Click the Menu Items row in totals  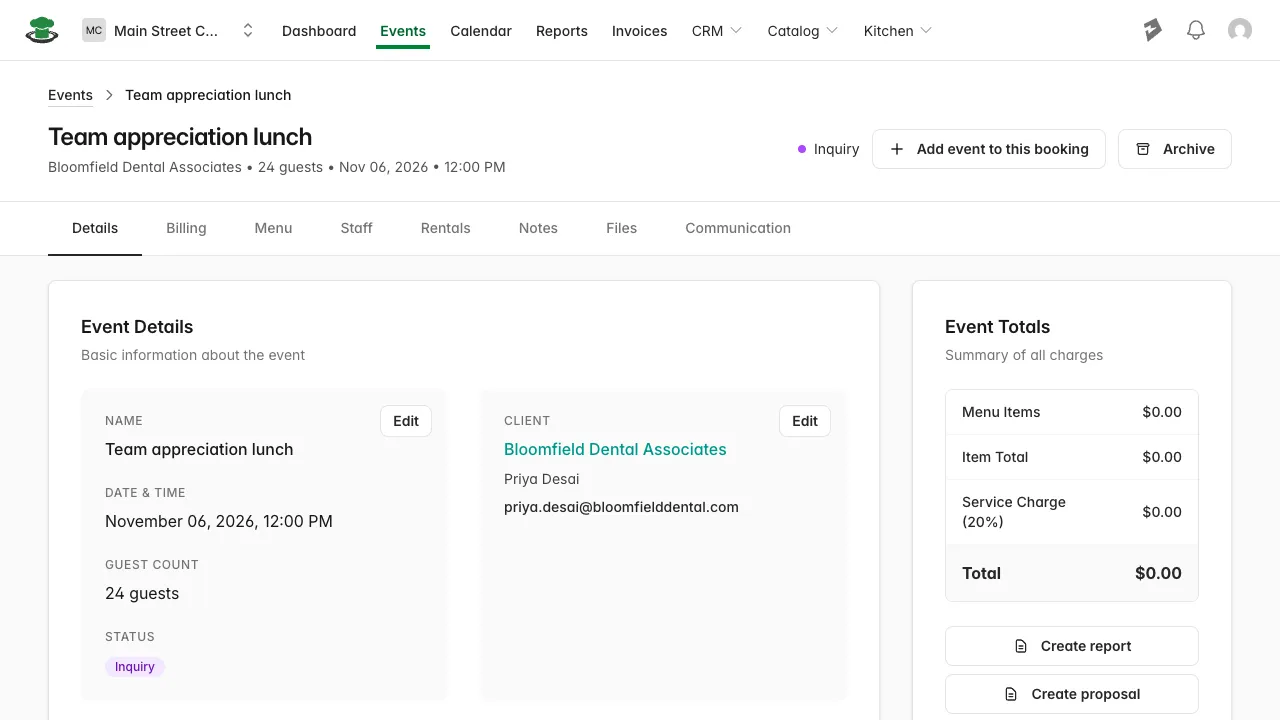(1072, 412)
